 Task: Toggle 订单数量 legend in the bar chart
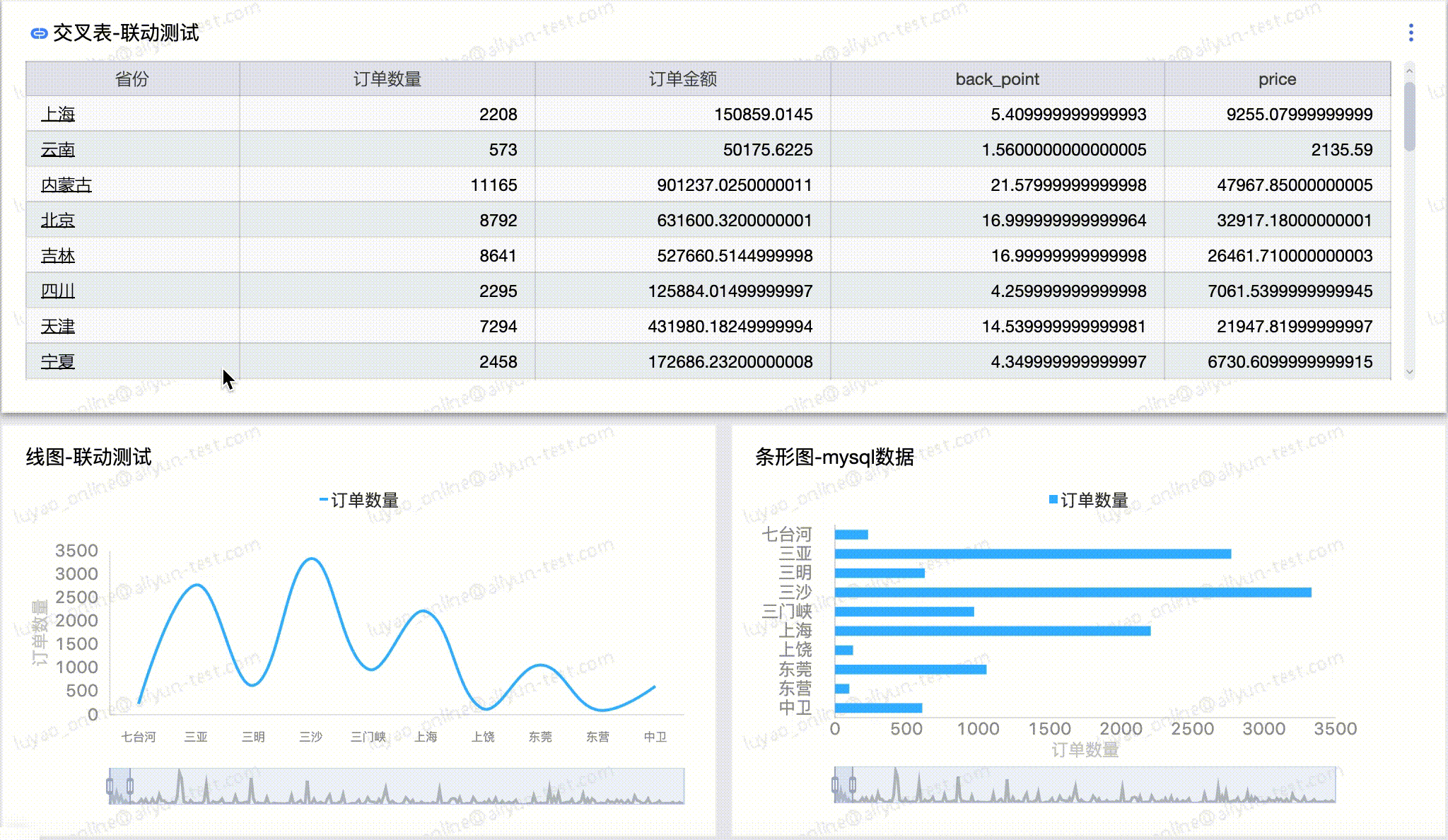tap(1089, 500)
